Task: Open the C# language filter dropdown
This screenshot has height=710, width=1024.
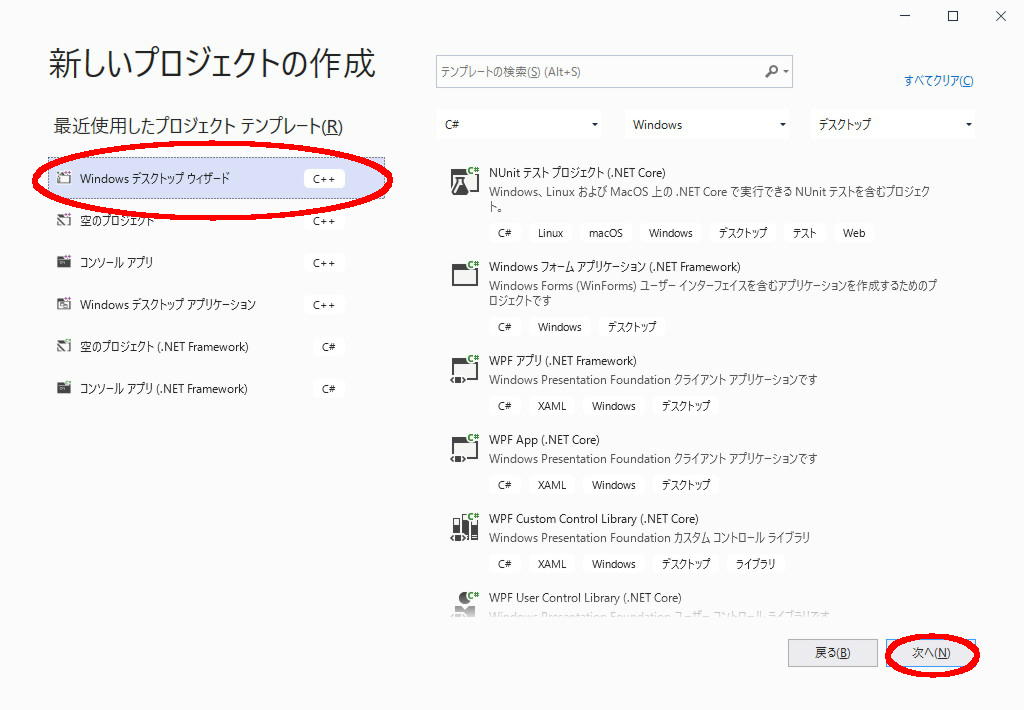Action: tap(519, 124)
